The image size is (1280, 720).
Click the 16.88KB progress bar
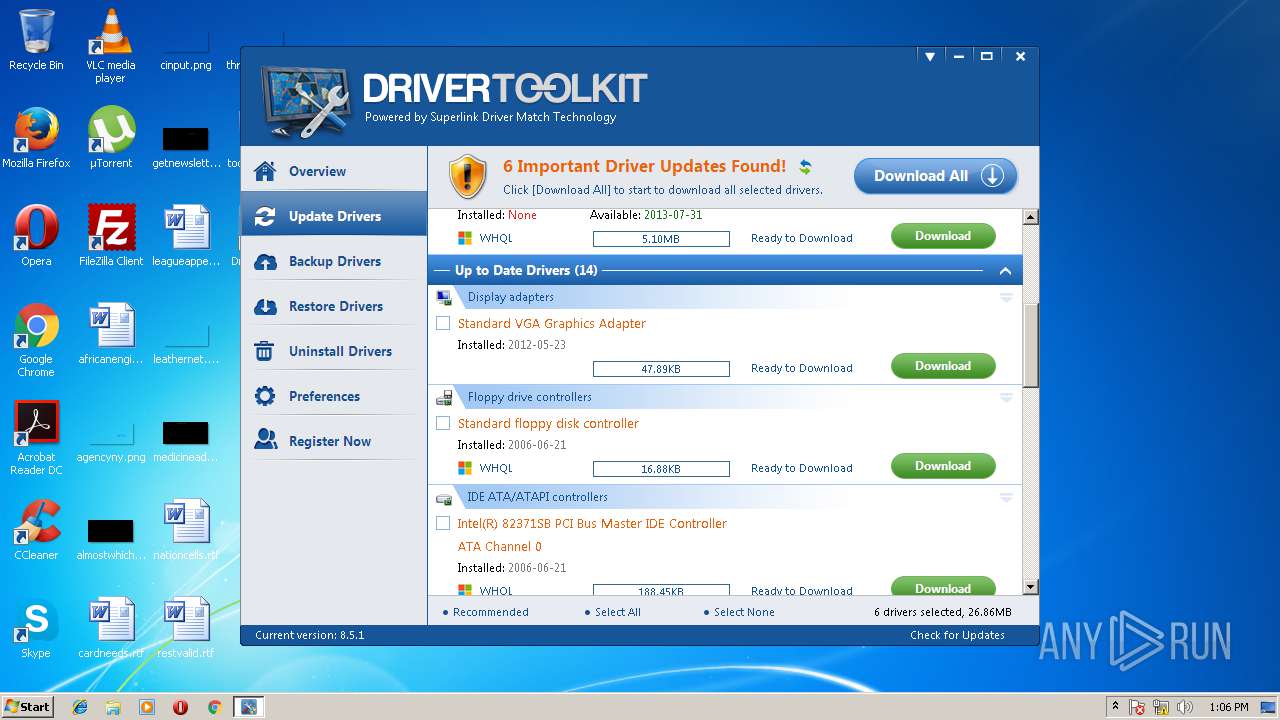click(x=661, y=469)
